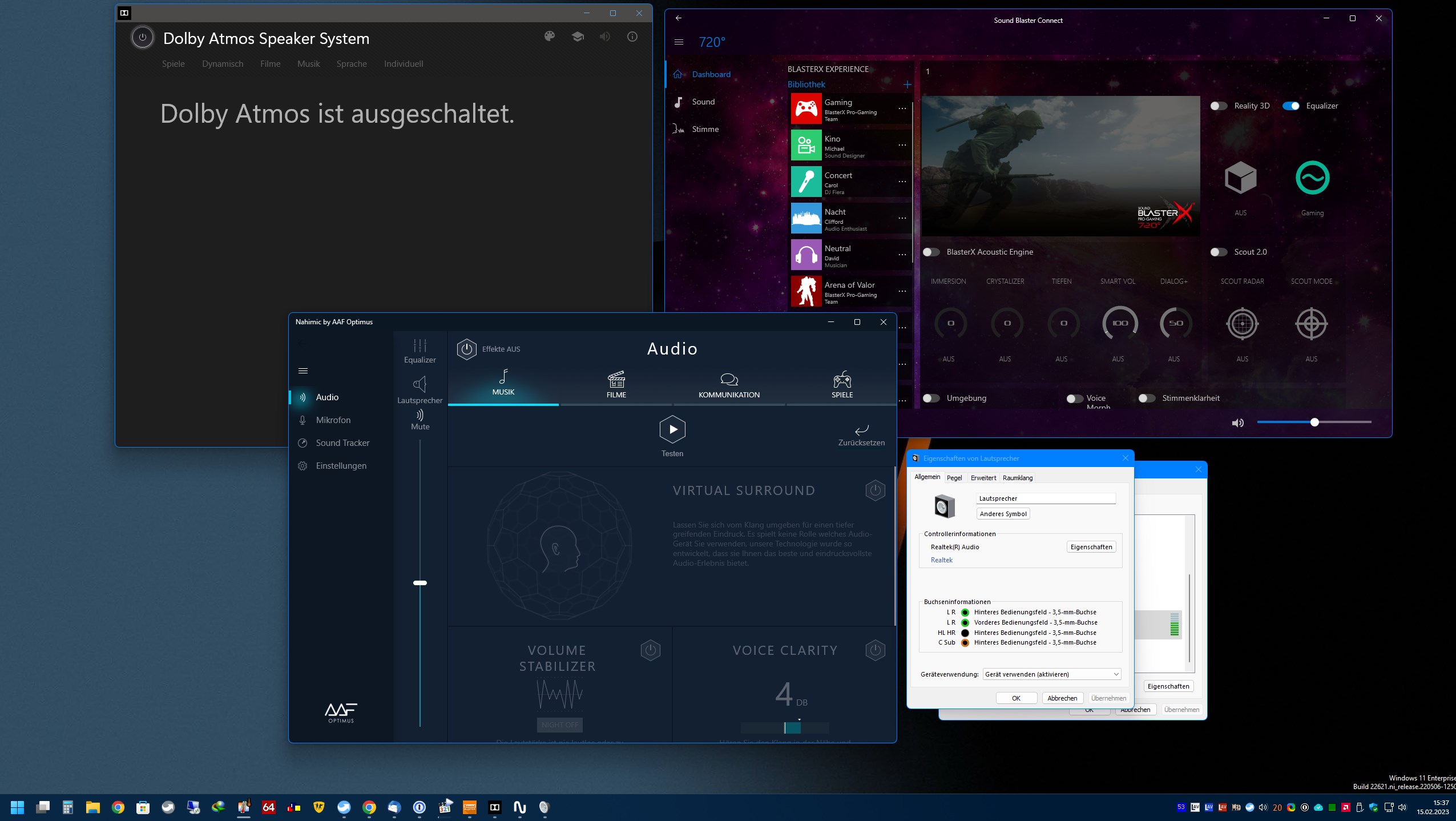Open the Sound Blaster hamburger menu

click(x=679, y=42)
